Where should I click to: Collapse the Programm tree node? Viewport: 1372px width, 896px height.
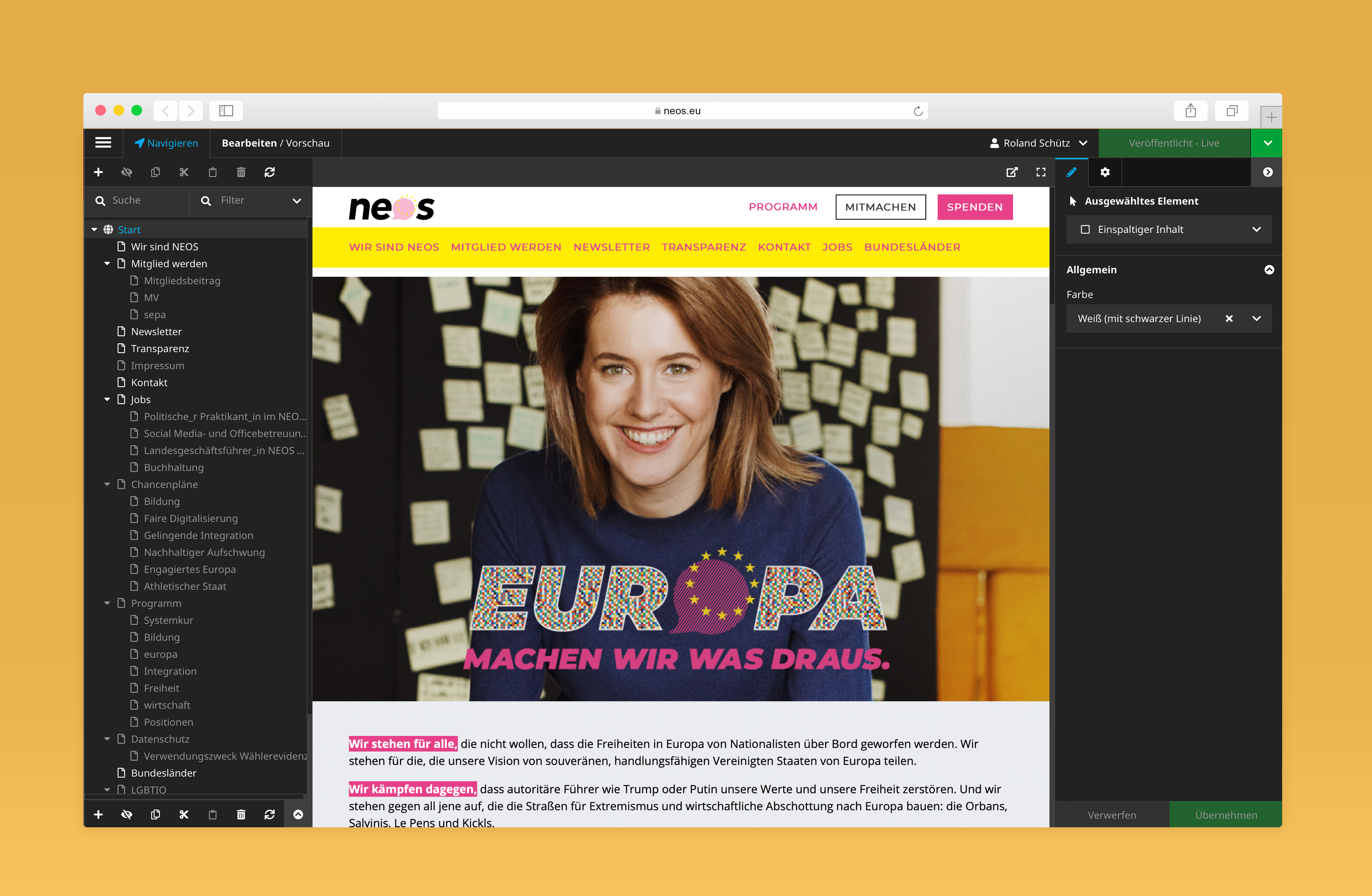coord(107,603)
